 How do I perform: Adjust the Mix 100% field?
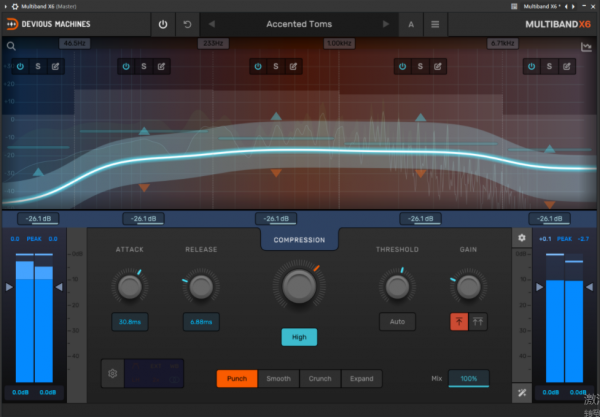tap(469, 379)
